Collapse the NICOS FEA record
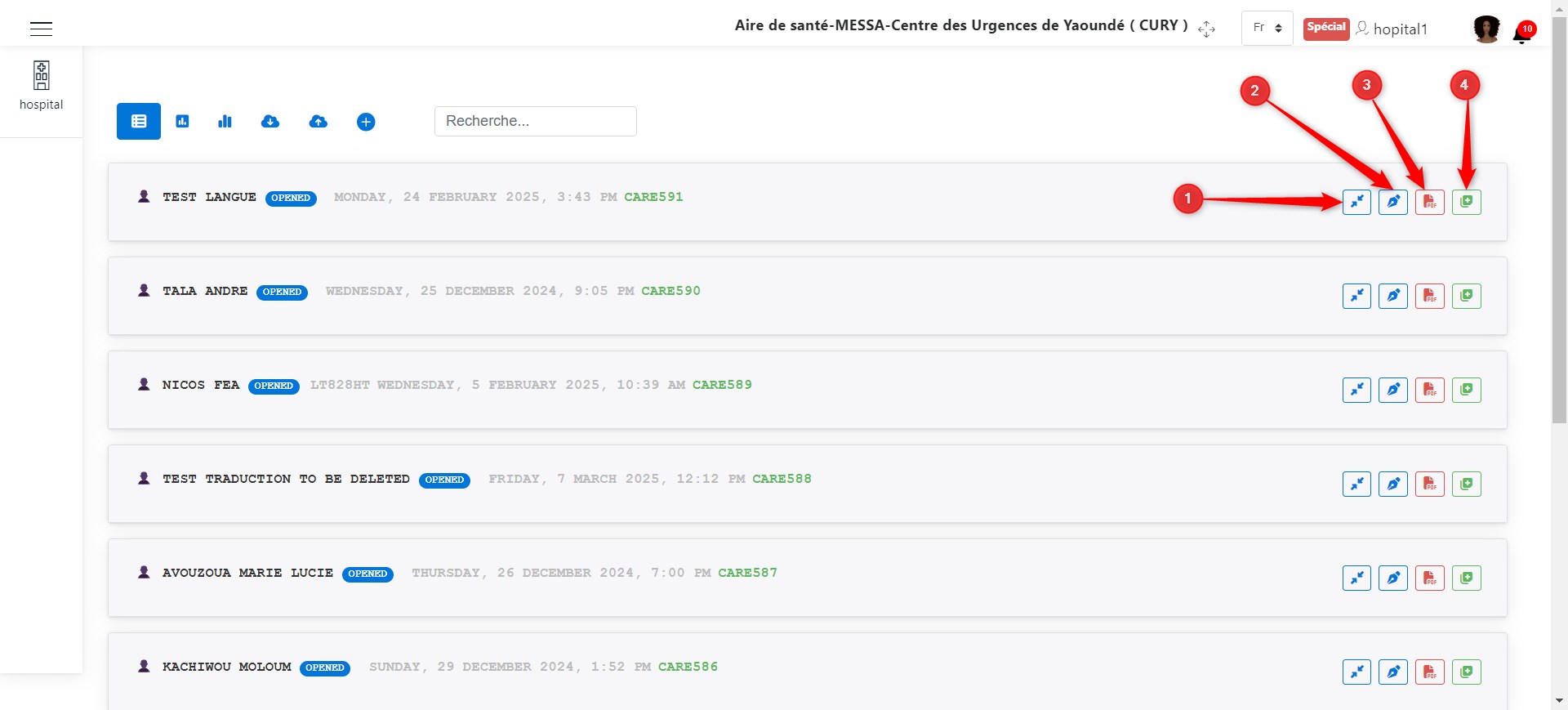The image size is (1568, 710). 1357,390
